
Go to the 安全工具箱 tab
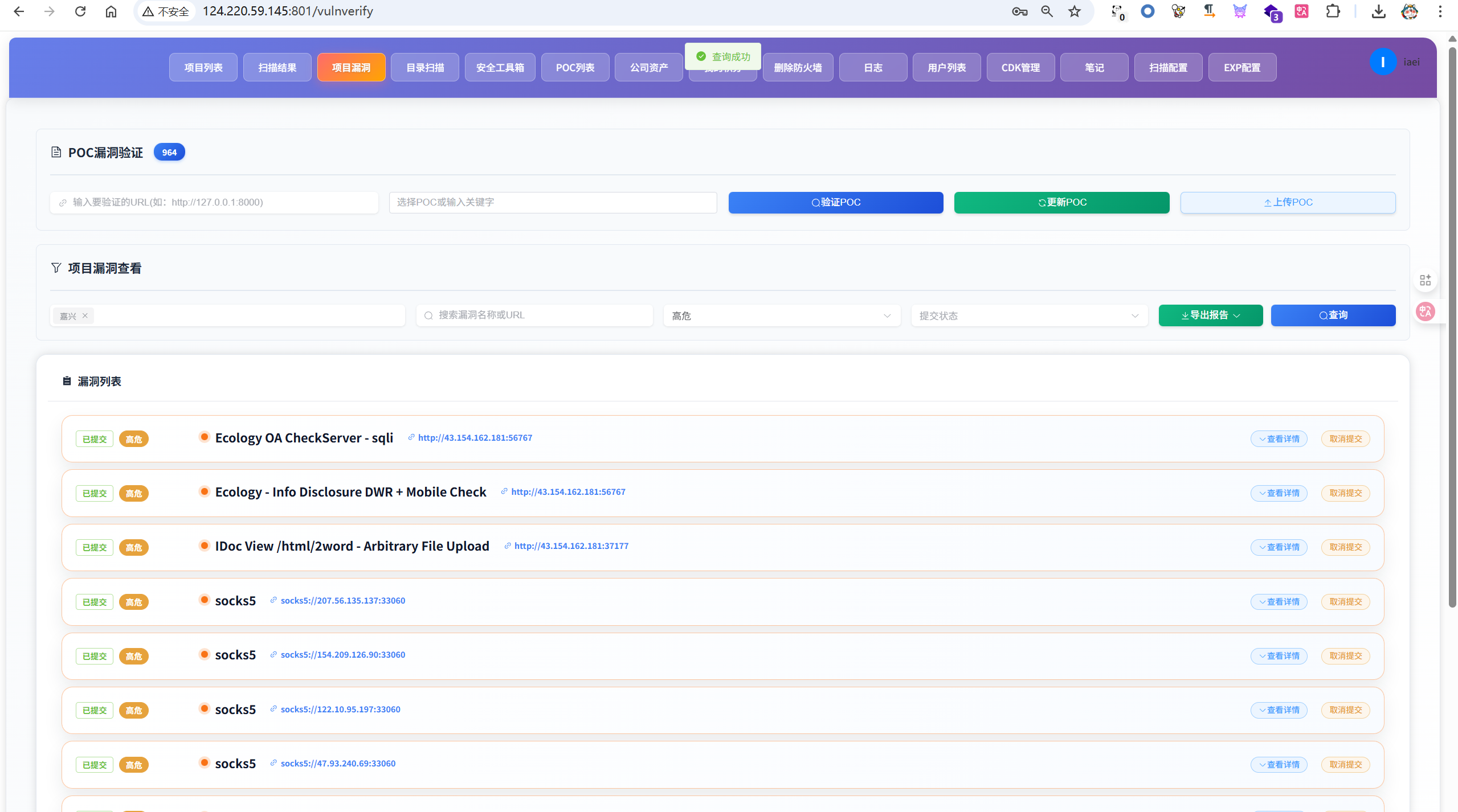point(500,68)
